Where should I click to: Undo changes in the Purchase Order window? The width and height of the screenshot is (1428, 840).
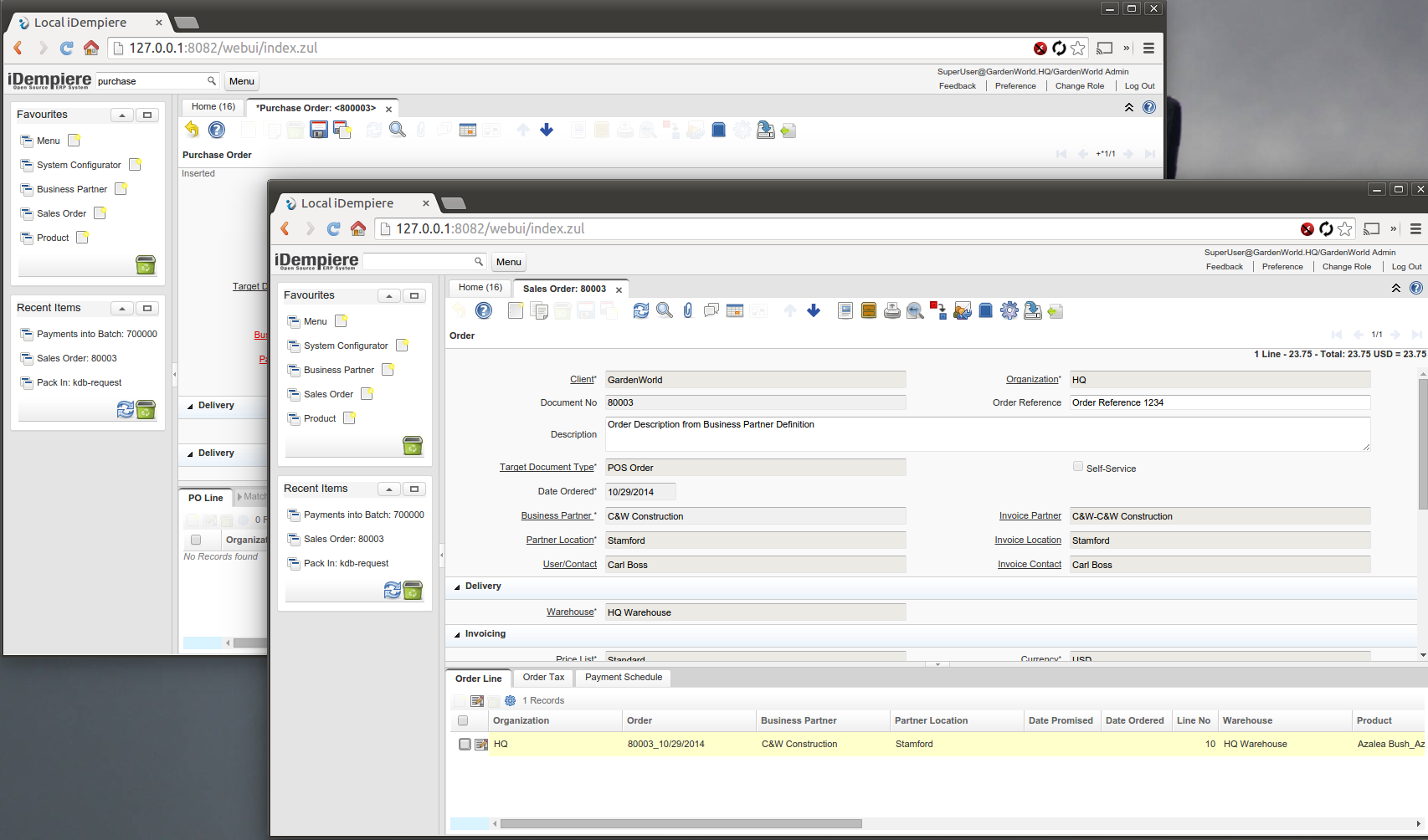point(192,130)
